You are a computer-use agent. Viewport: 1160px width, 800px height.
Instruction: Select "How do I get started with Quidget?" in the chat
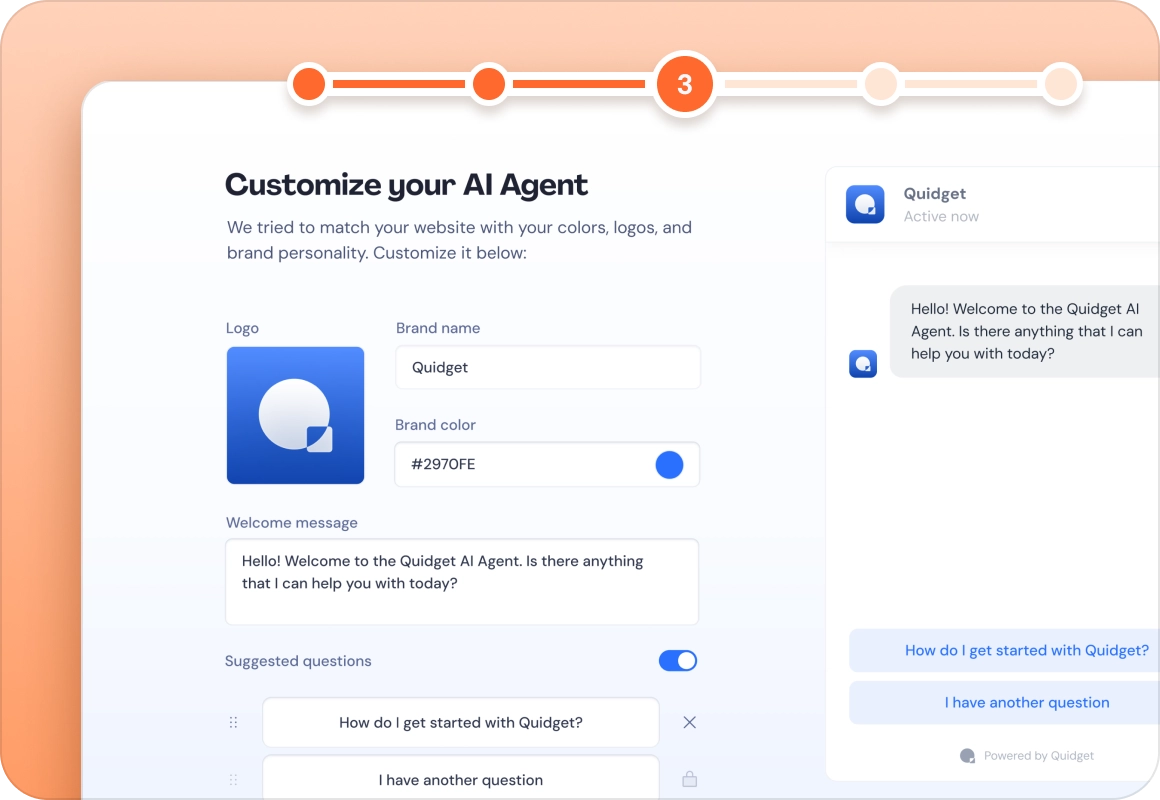pos(1027,650)
